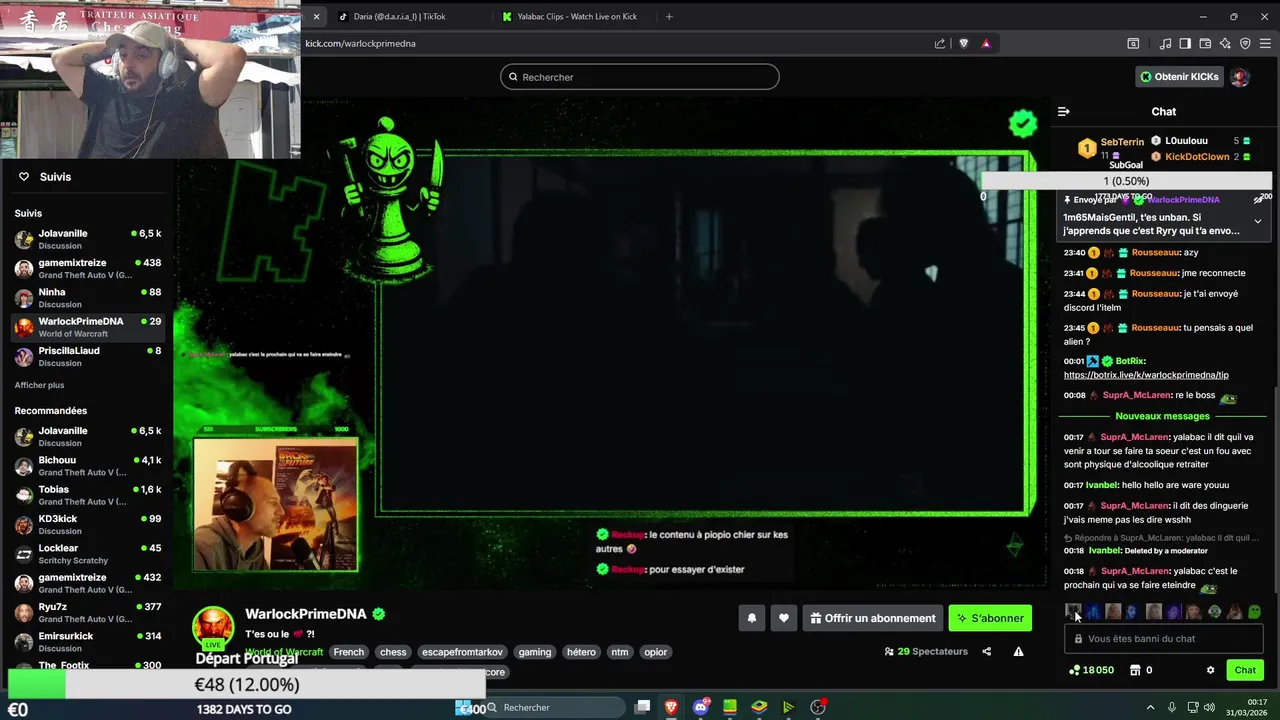Open the World of Warcraft category link
Image resolution: width=1280 pixels, height=720 pixels.
(x=284, y=652)
